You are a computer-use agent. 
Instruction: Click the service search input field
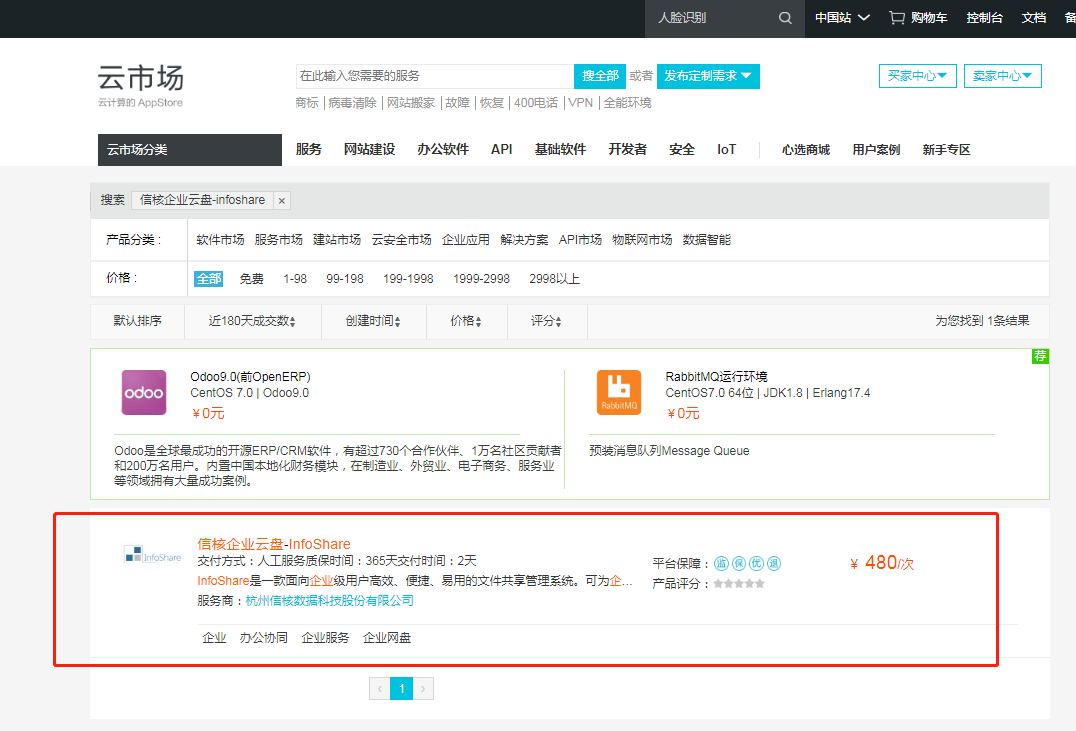point(435,76)
